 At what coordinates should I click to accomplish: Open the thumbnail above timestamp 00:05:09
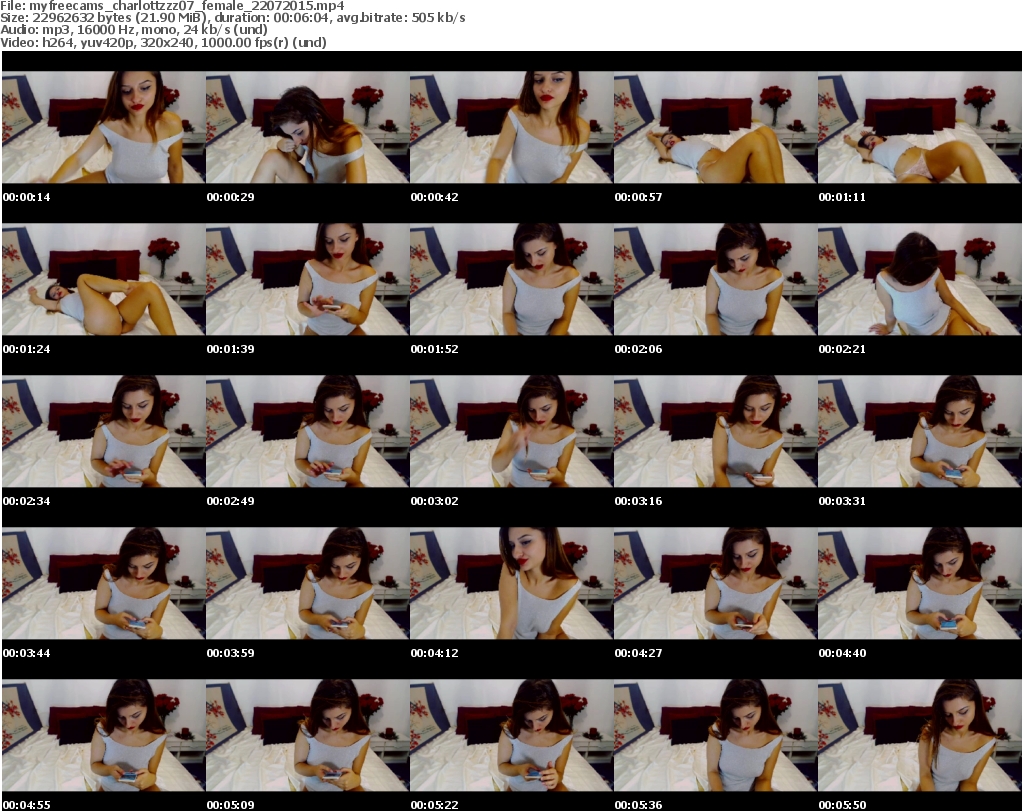pos(307,736)
